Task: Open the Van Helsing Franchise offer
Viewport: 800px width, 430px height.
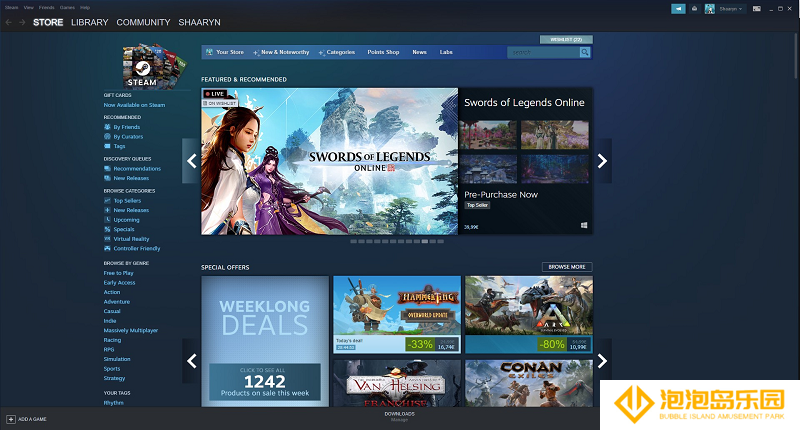Action: 397,383
